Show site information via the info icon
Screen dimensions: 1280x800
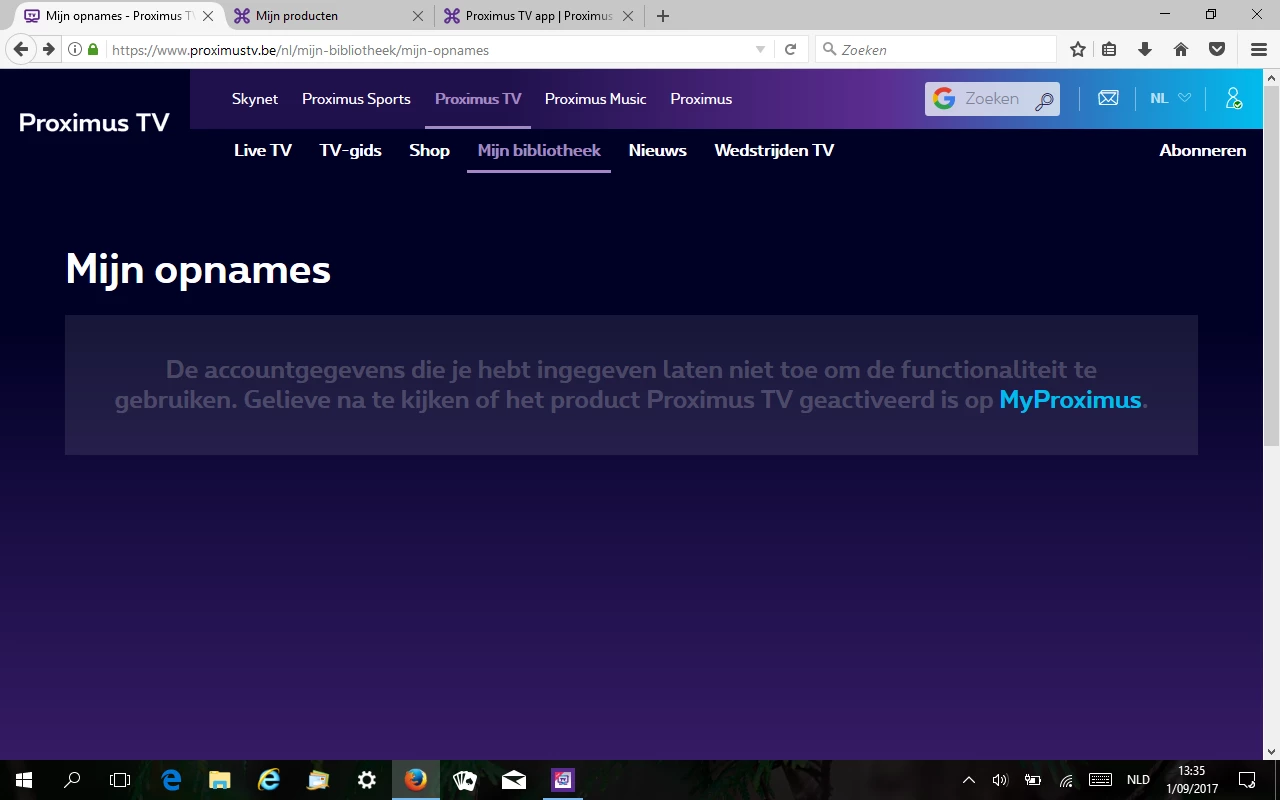click(x=75, y=49)
